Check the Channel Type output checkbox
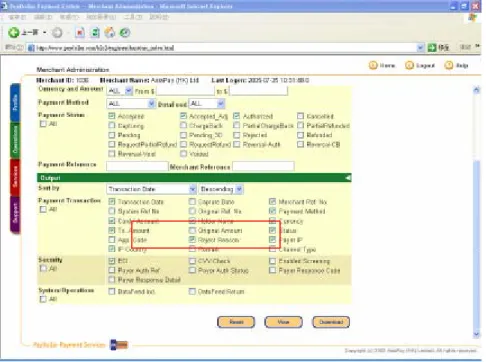486x362 pixels. (273, 249)
